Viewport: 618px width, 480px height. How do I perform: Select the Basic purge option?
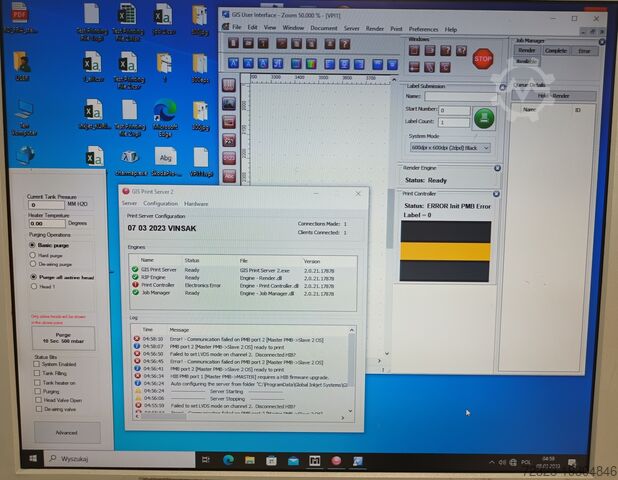pos(34,244)
